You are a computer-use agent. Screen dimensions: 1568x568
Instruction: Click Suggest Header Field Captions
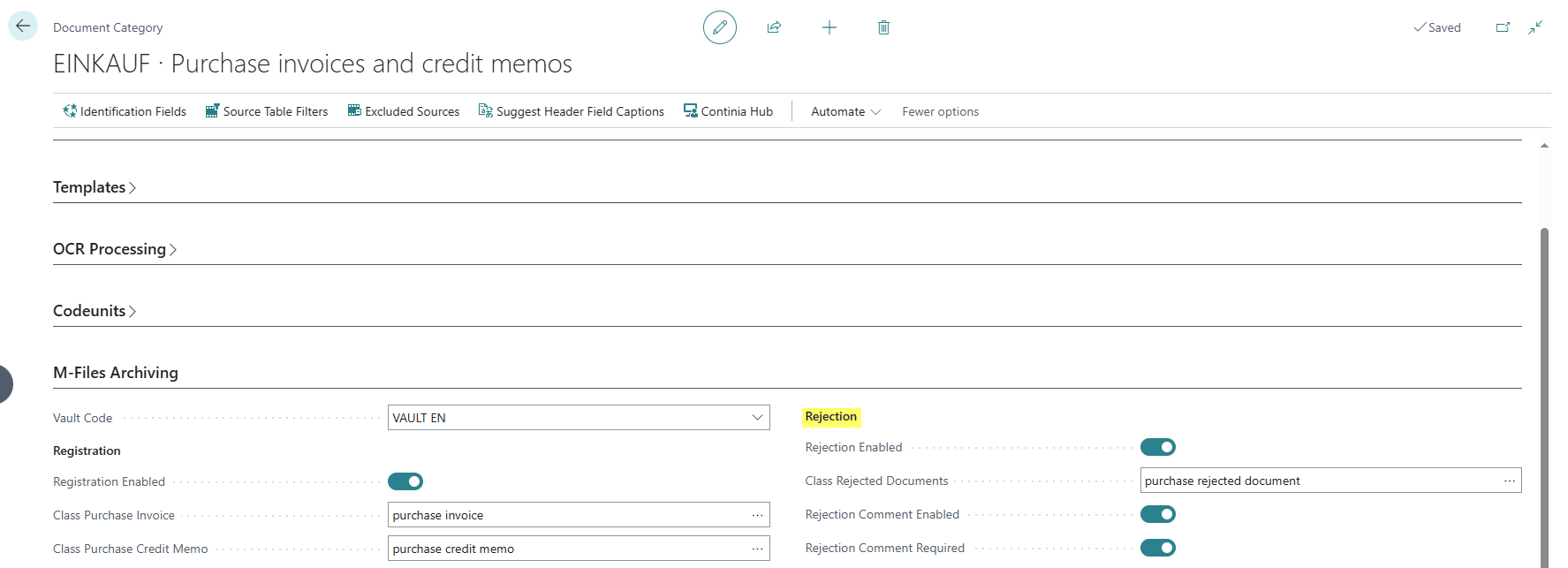pos(572,111)
